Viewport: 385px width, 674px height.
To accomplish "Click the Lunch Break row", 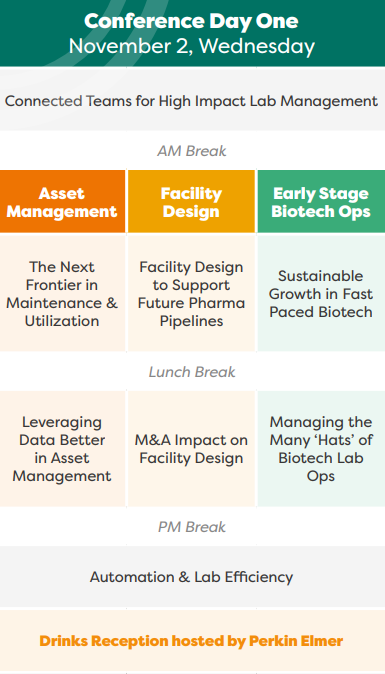I will coord(192,371).
